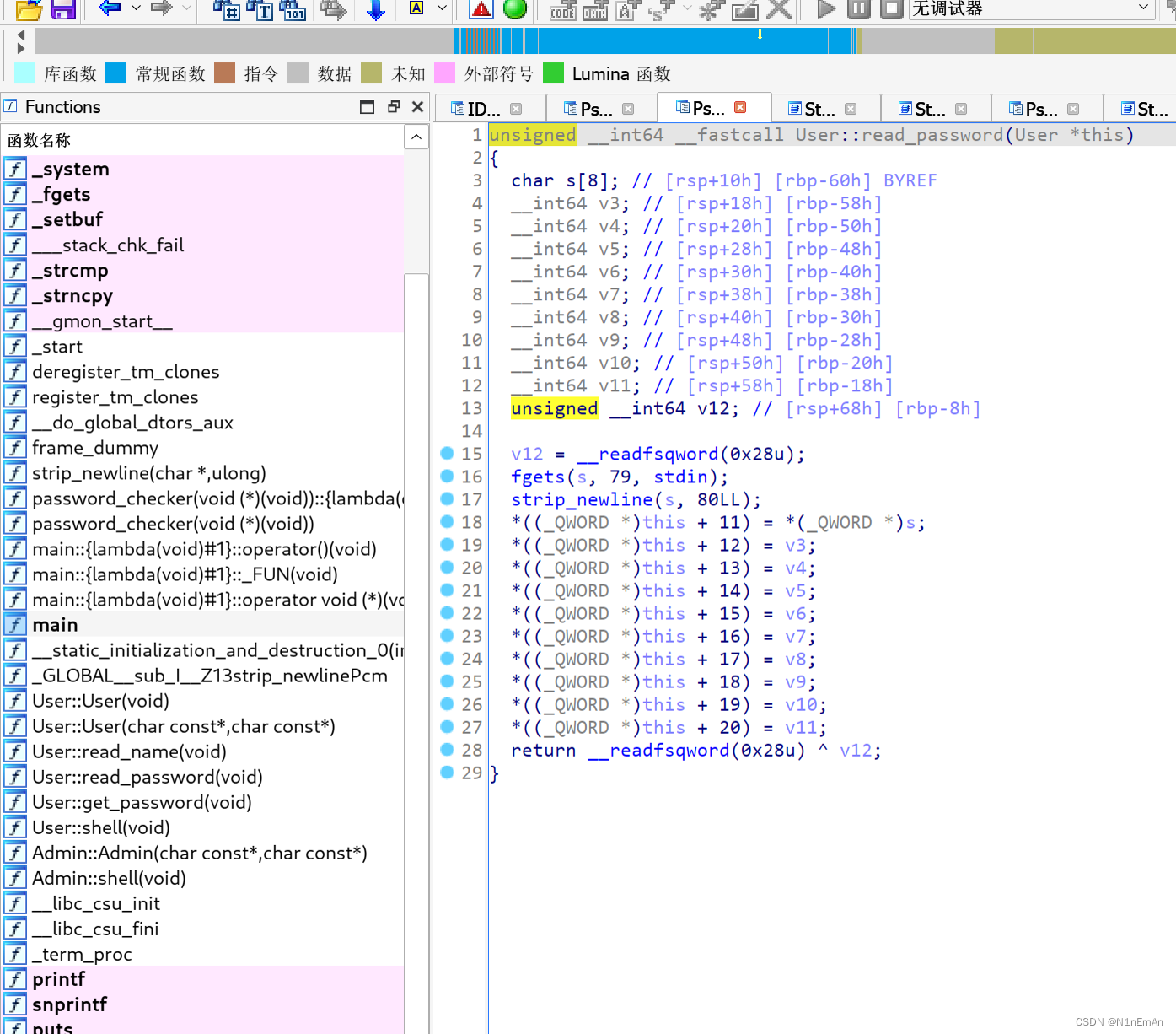Open the back navigation history dropdown
Image resolution: width=1176 pixels, height=1034 pixels.
tap(136, 8)
